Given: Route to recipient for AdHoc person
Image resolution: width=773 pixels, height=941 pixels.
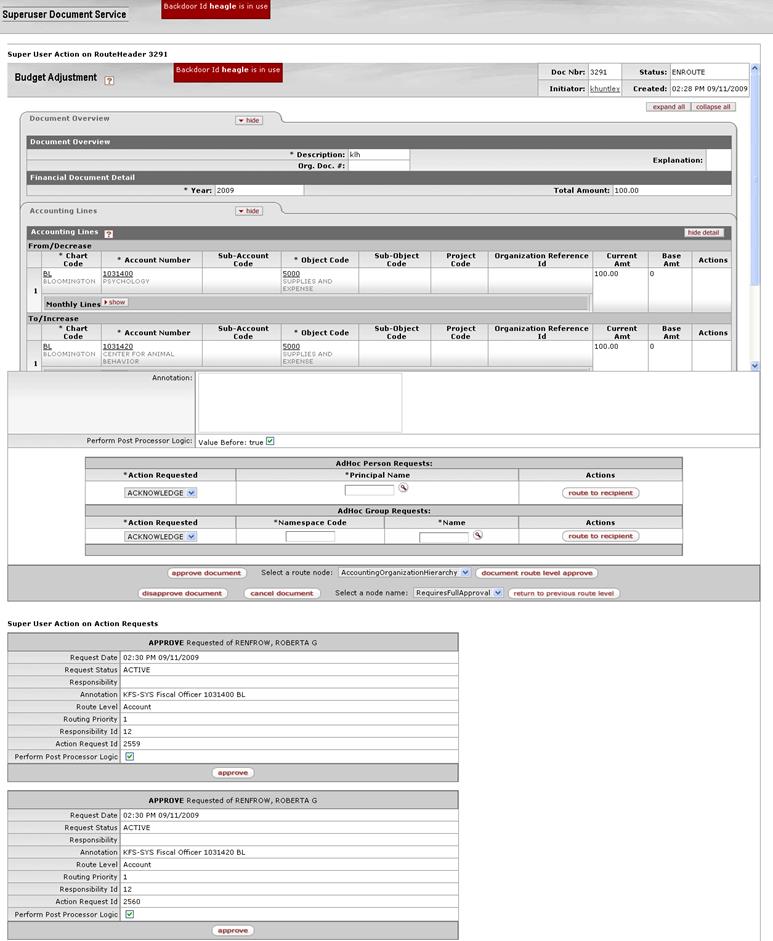Looking at the screenshot, I should tap(601, 493).
